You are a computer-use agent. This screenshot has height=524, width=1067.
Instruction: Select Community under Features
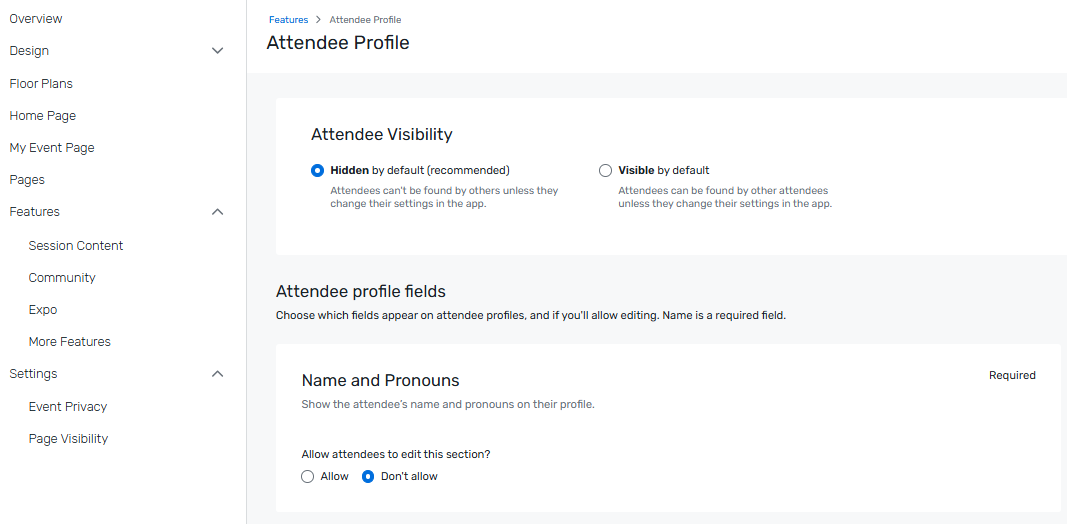(x=62, y=278)
